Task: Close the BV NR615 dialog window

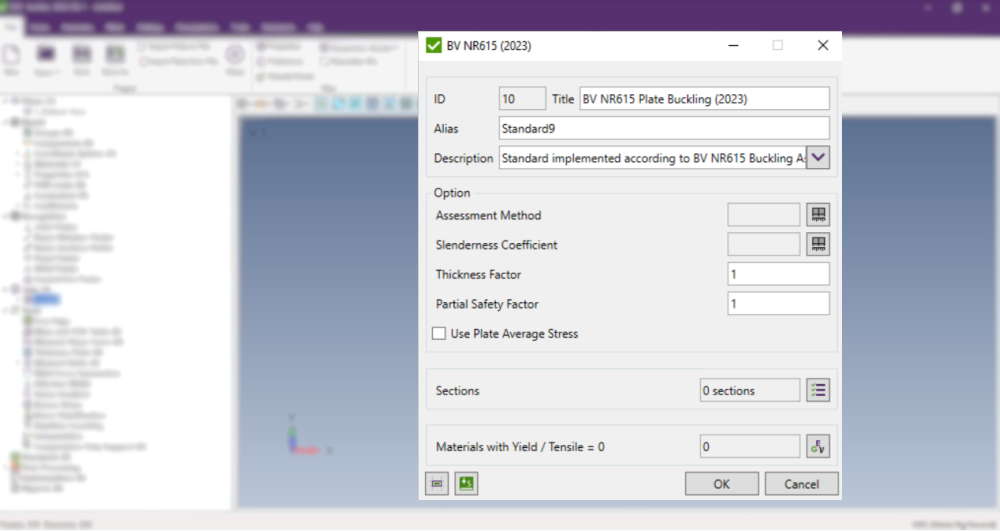Action: pos(823,45)
